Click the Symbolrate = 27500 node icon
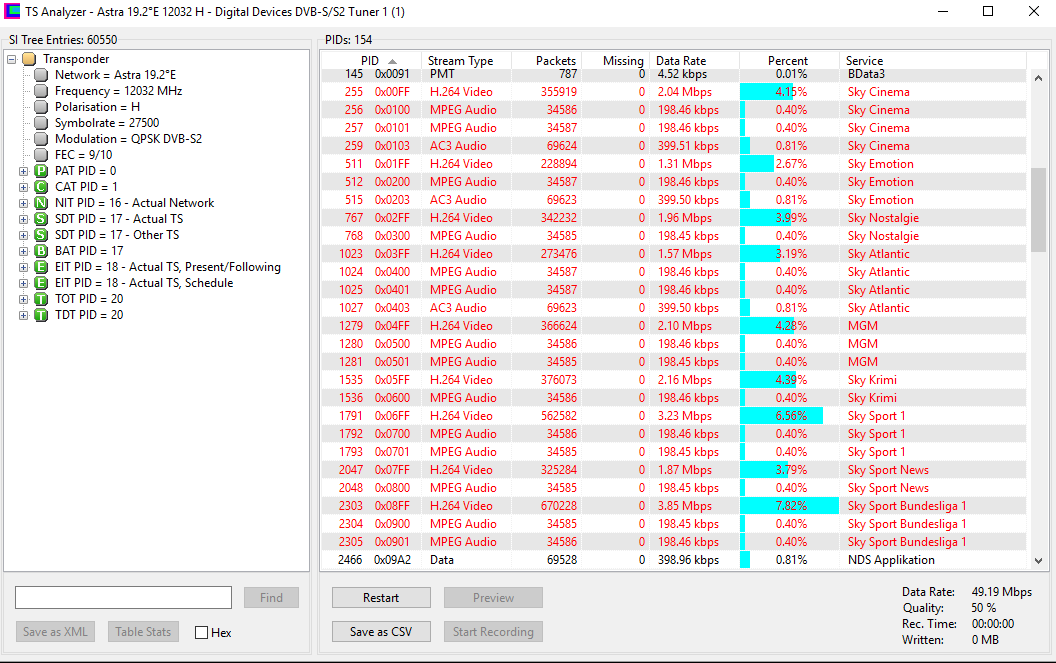The width and height of the screenshot is (1056, 663). click(x=41, y=123)
